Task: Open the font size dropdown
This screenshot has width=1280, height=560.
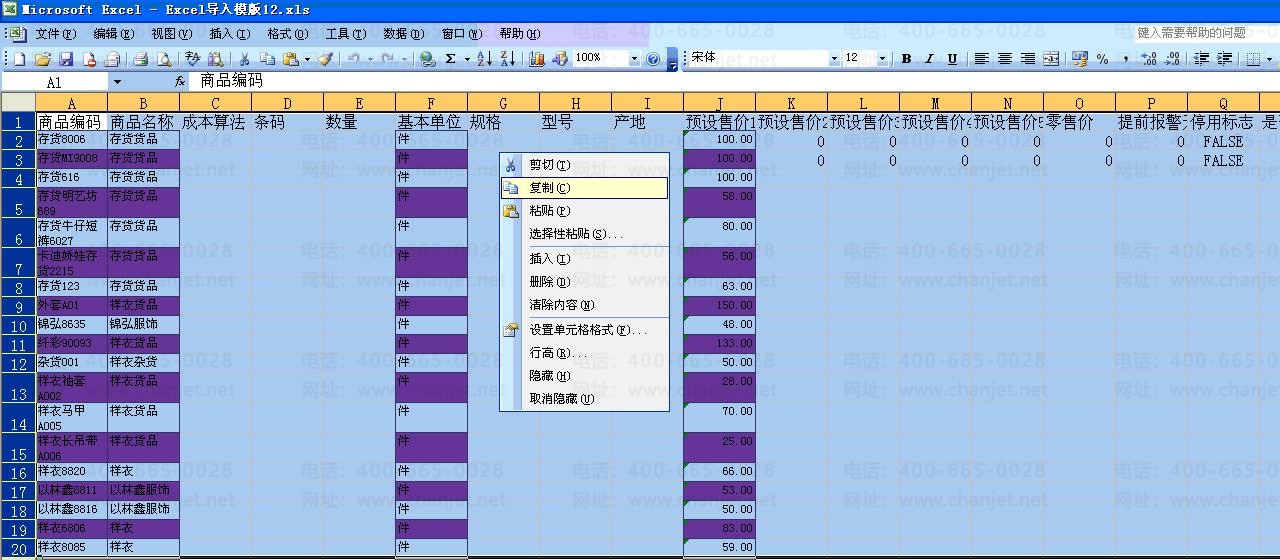Action: click(x=882, y=59)
